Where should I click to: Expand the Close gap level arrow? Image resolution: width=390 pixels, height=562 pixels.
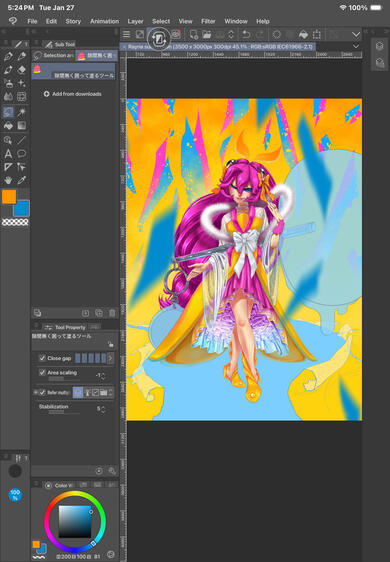(110, 358)
